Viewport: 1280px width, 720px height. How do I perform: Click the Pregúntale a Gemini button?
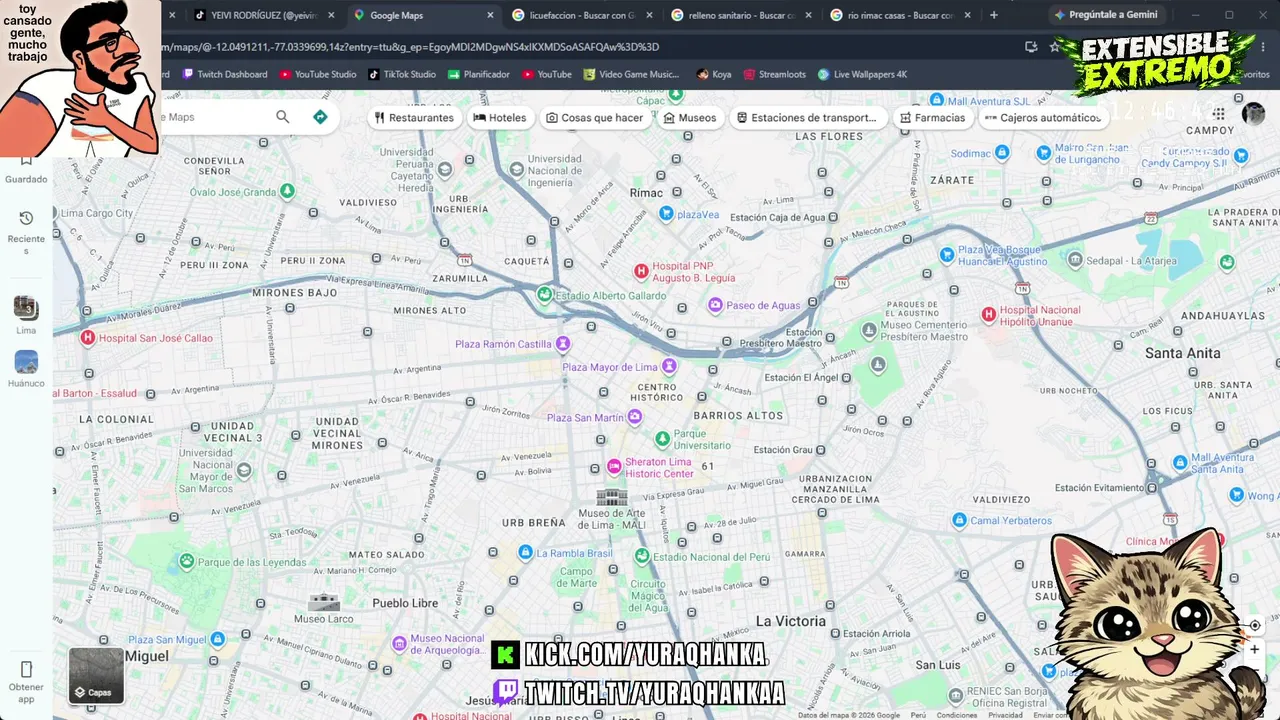[x=1105, y=15]
